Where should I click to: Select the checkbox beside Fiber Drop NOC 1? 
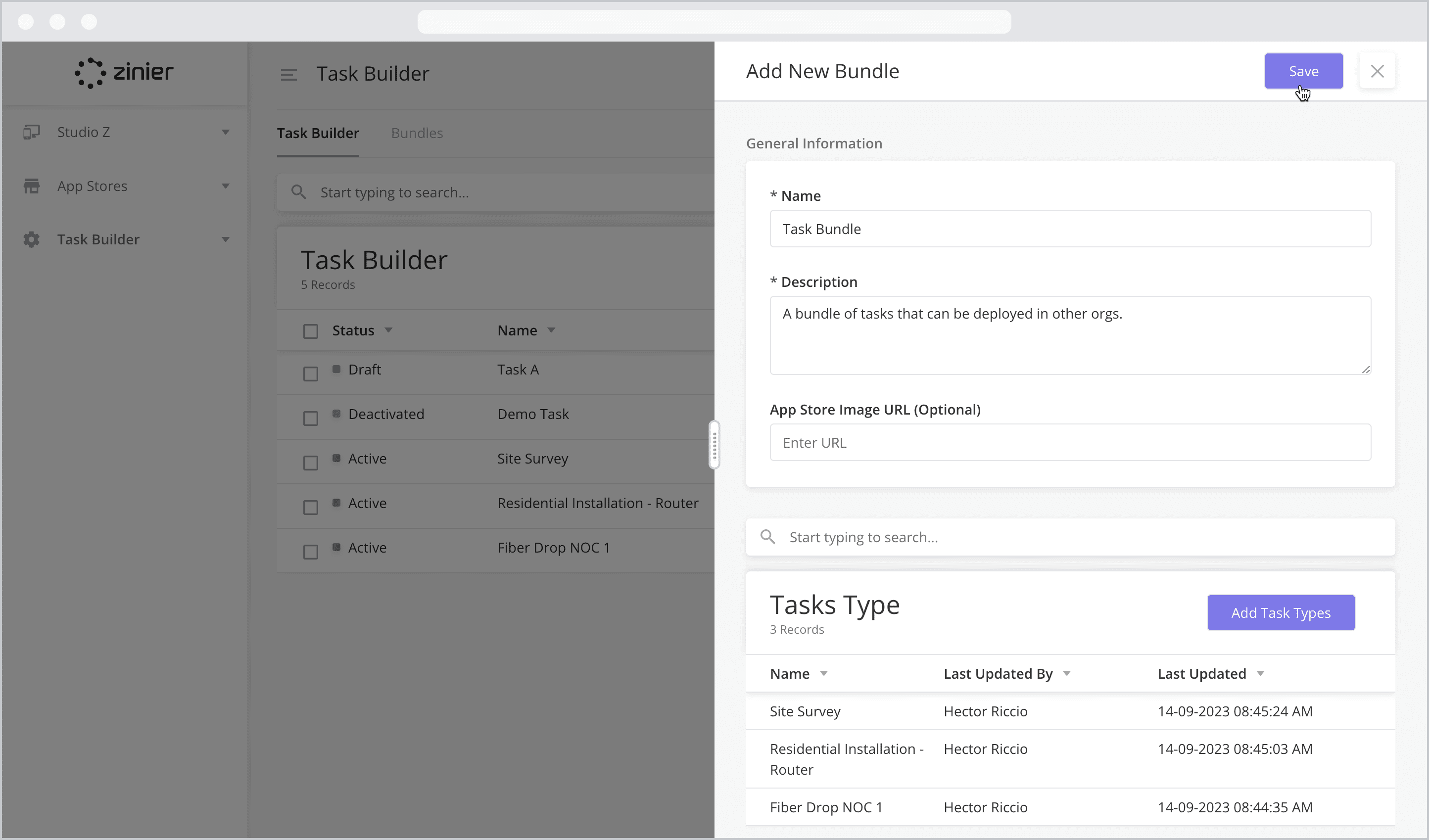pos(310,552)
